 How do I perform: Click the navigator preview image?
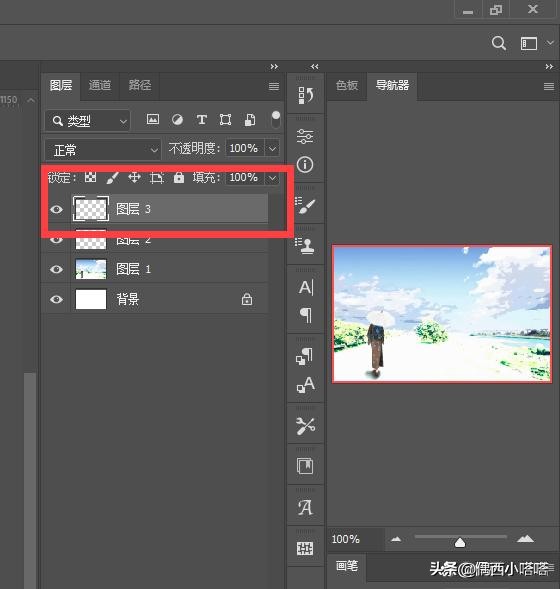click(x=442, y=314)
